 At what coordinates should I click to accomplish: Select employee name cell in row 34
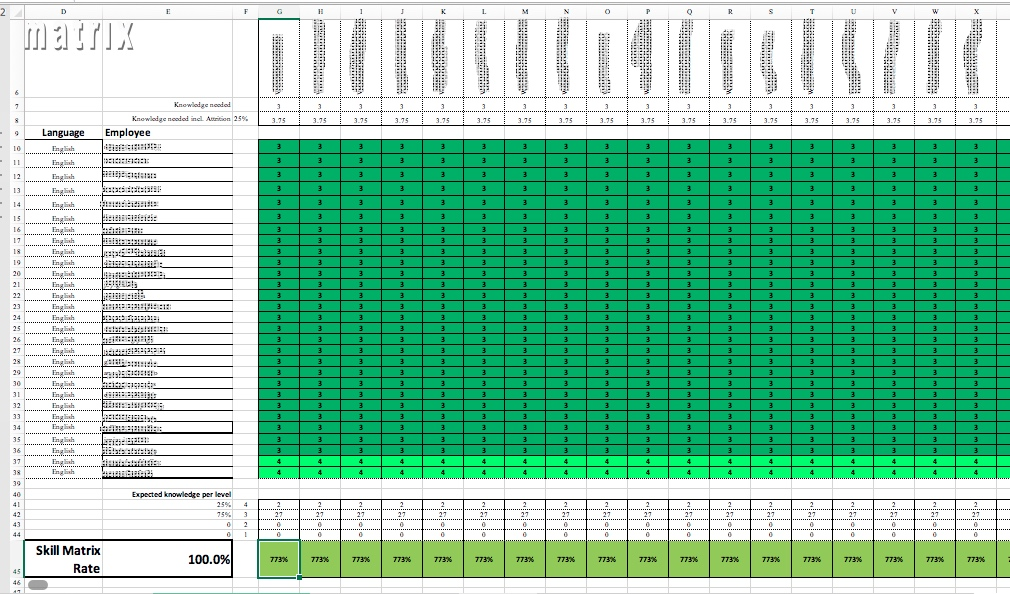click(x=167, y=427)
